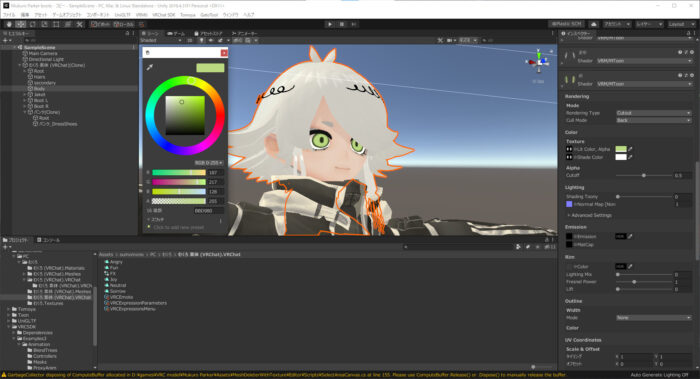Screen dimensions: 700x379
Task: Pick a color with the eyedropper
Action: coord(150,67)
